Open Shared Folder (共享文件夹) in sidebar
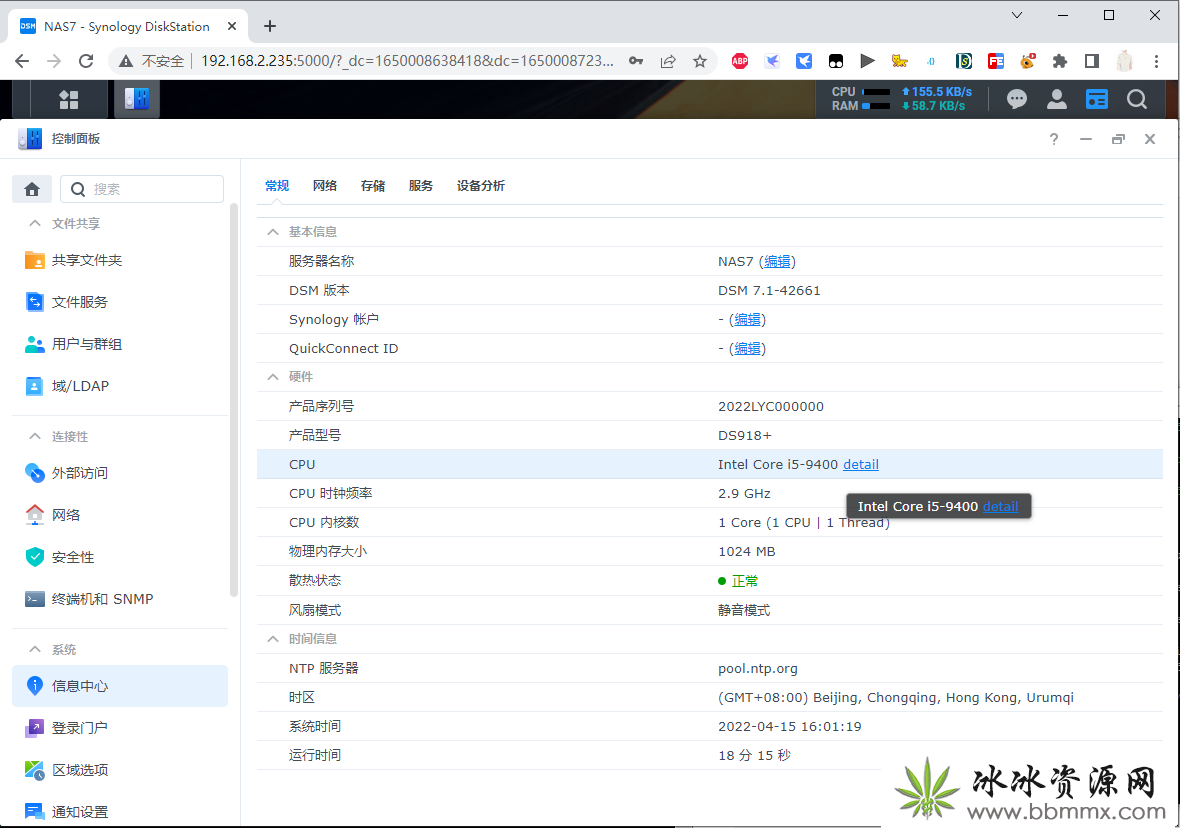 [x=120, y=260]
